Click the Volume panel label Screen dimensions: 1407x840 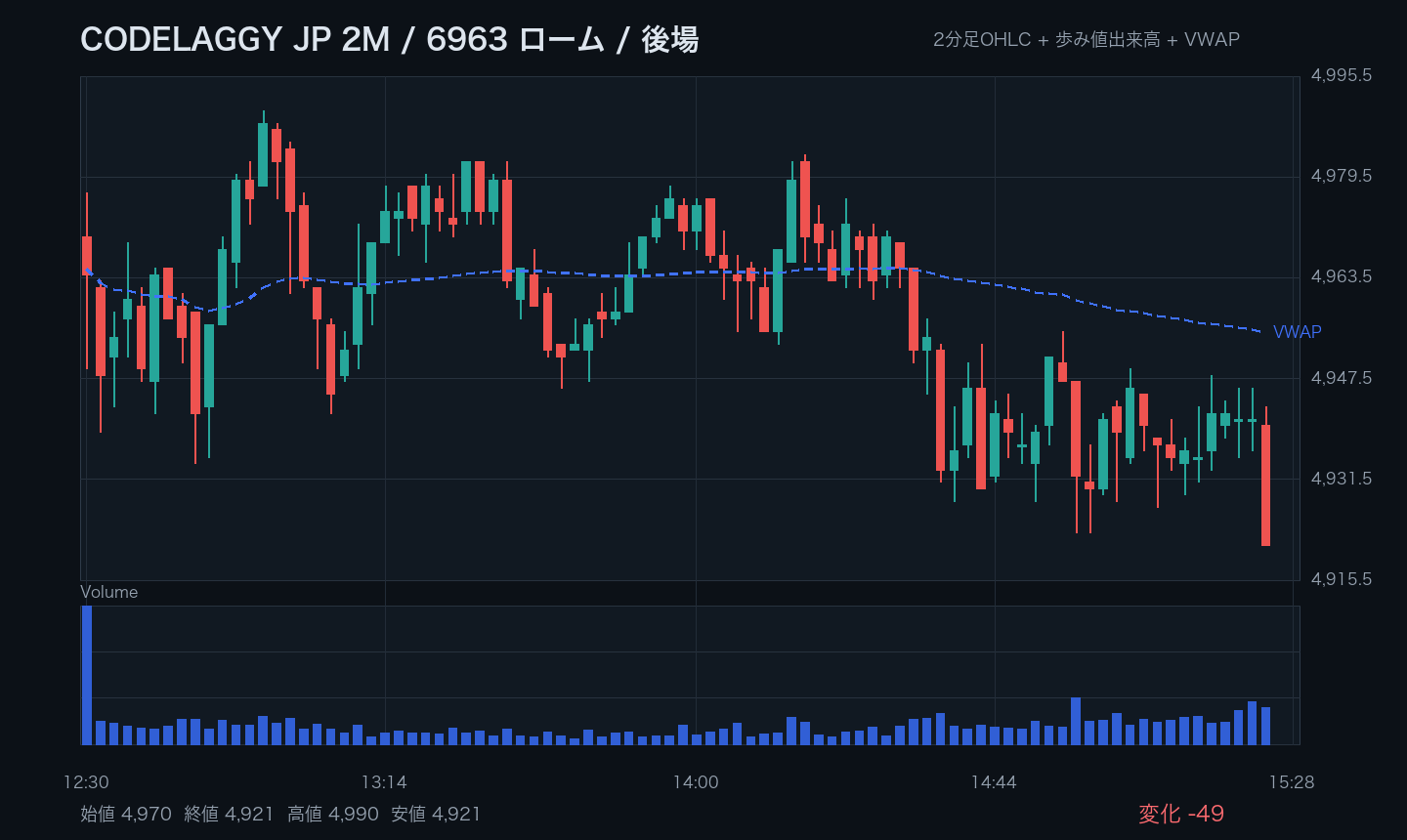click(108, 592)
